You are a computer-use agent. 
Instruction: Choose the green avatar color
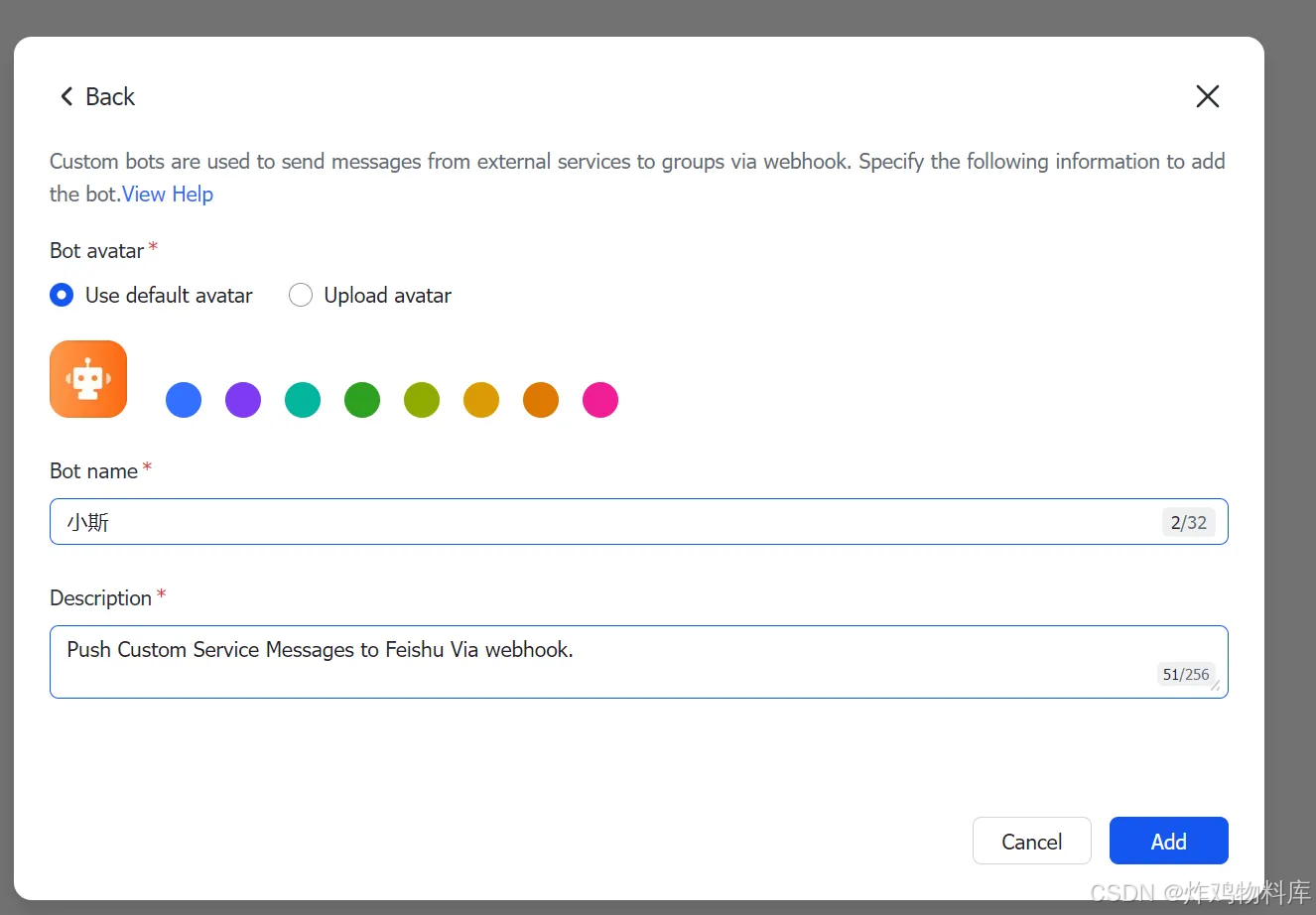coord(362,400)
